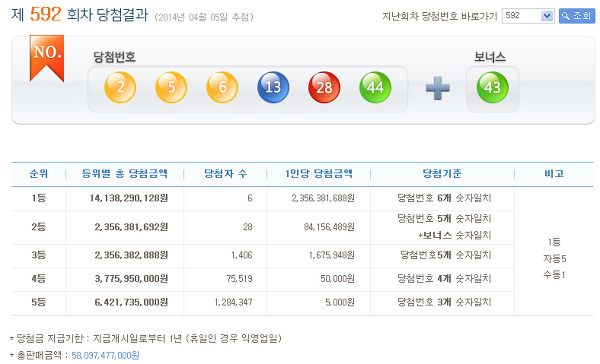Viewport: 600px width, 364px height.
Task: Click the per-person prize 84,156,489원
Action: (329, 227)
